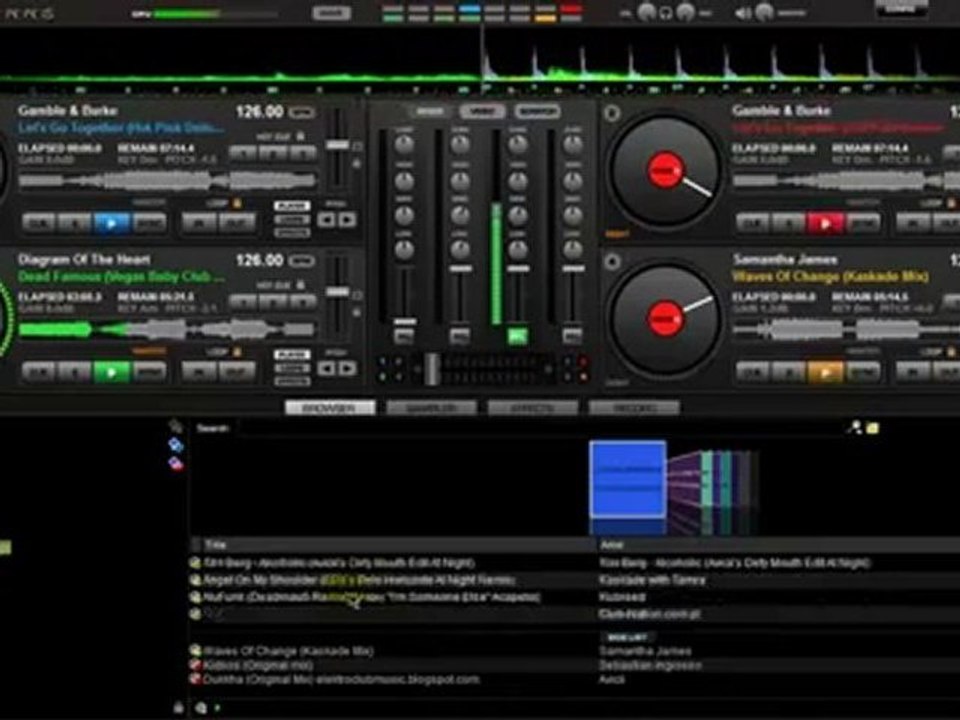Toggle the orange loop lock on the blue deck
Viewport: 960px width, 720px height.
pyautogui.click(x=238, y=203)
